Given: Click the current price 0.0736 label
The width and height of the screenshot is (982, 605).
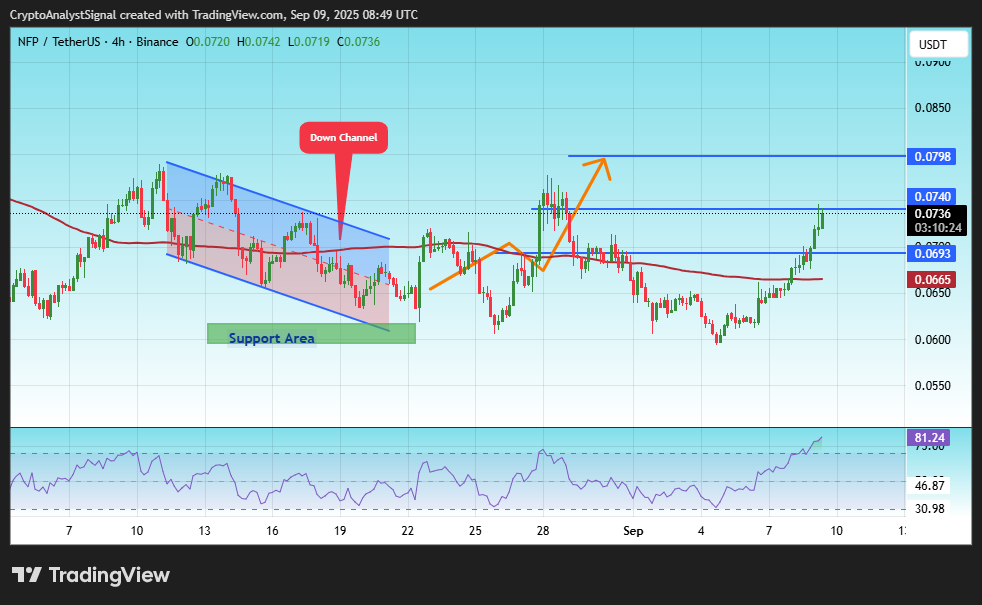Looking at the screenshot, I should coord(933,214).
